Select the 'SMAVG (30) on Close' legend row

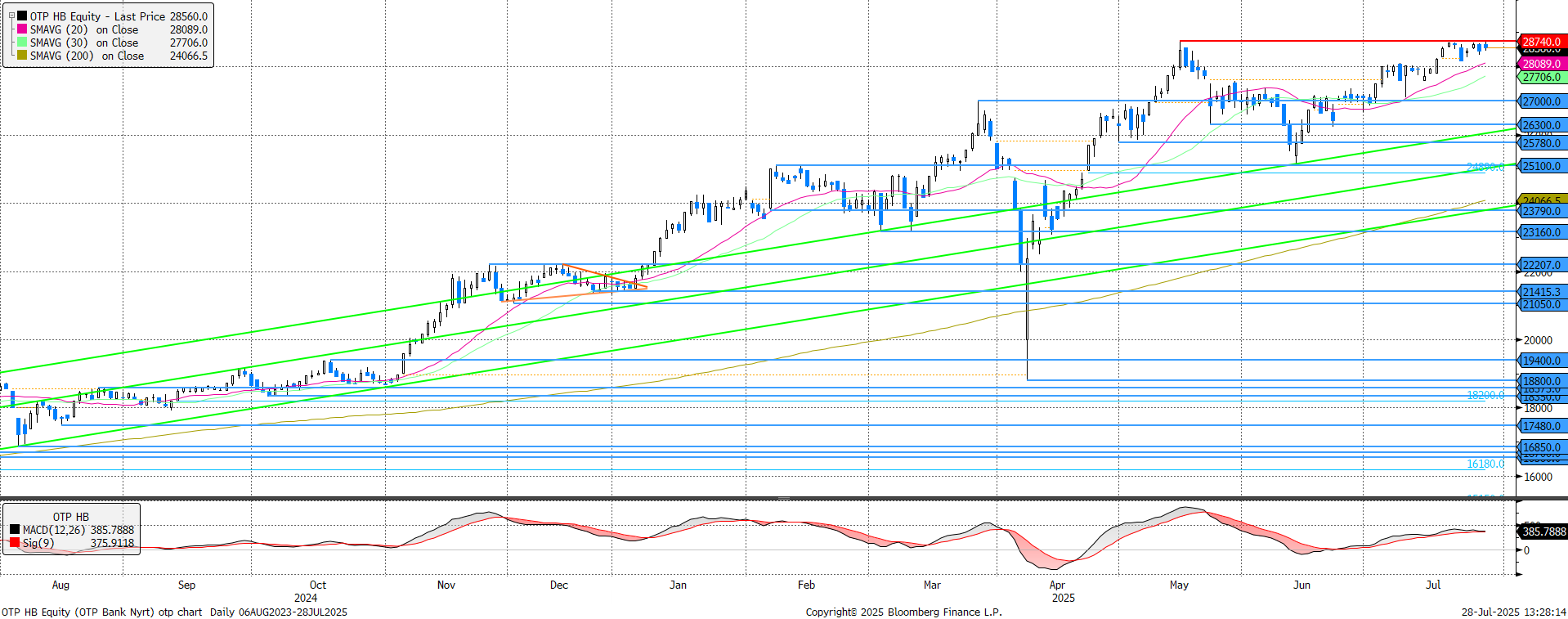click(x=112, y=42)
